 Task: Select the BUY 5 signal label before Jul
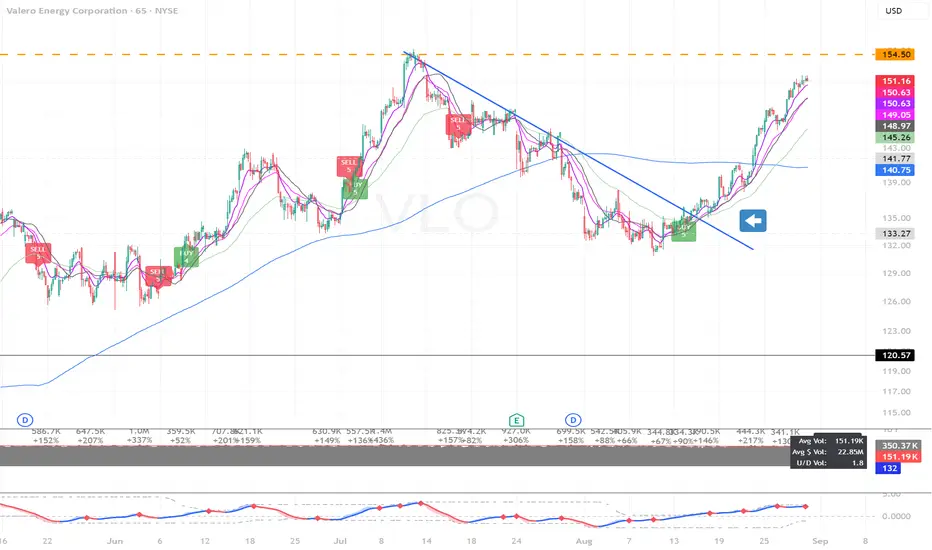pyautogui.click(x=355, y=188)
